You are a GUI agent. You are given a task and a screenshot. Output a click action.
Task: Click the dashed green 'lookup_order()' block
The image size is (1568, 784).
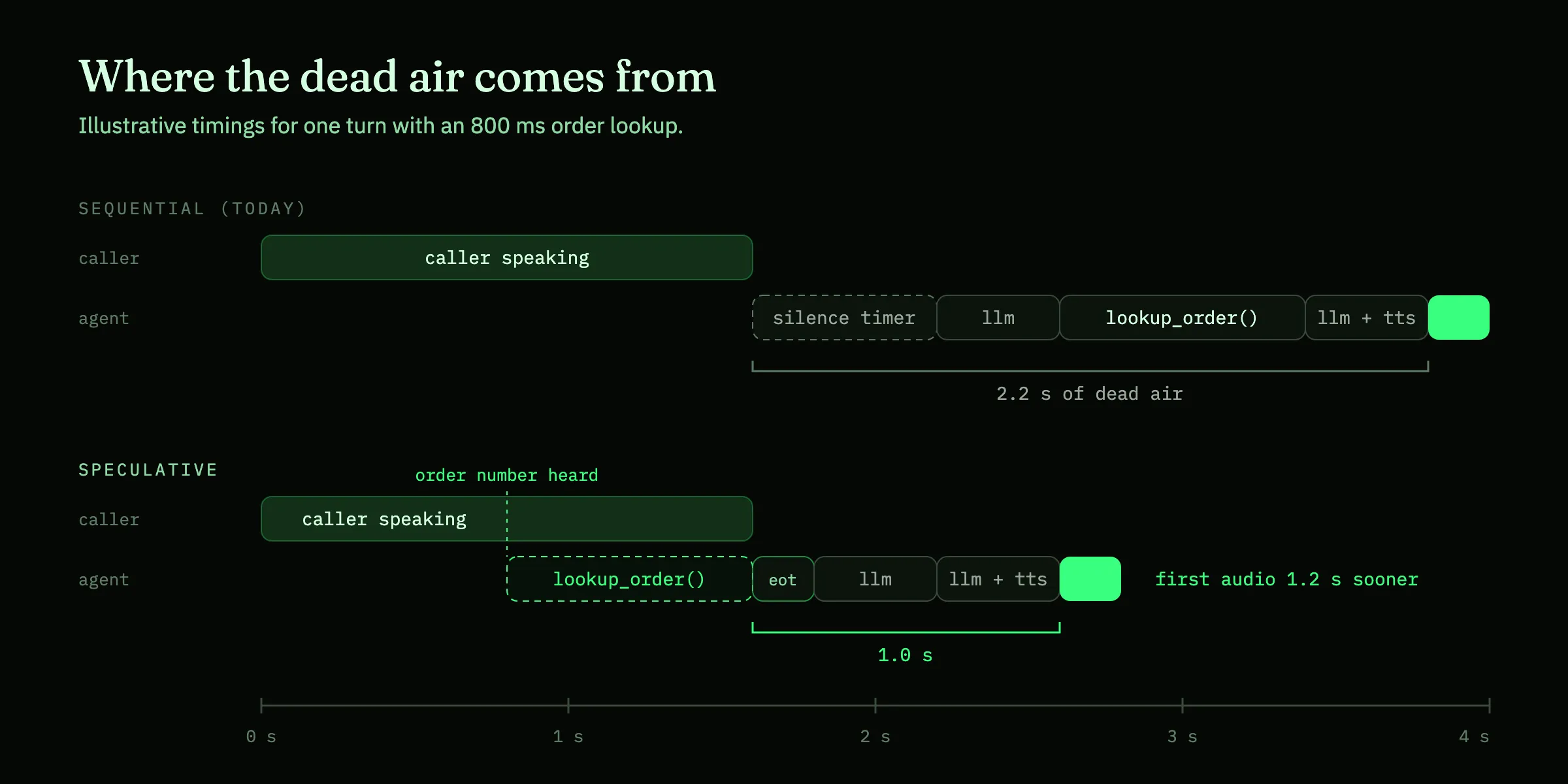coord(630,579)
